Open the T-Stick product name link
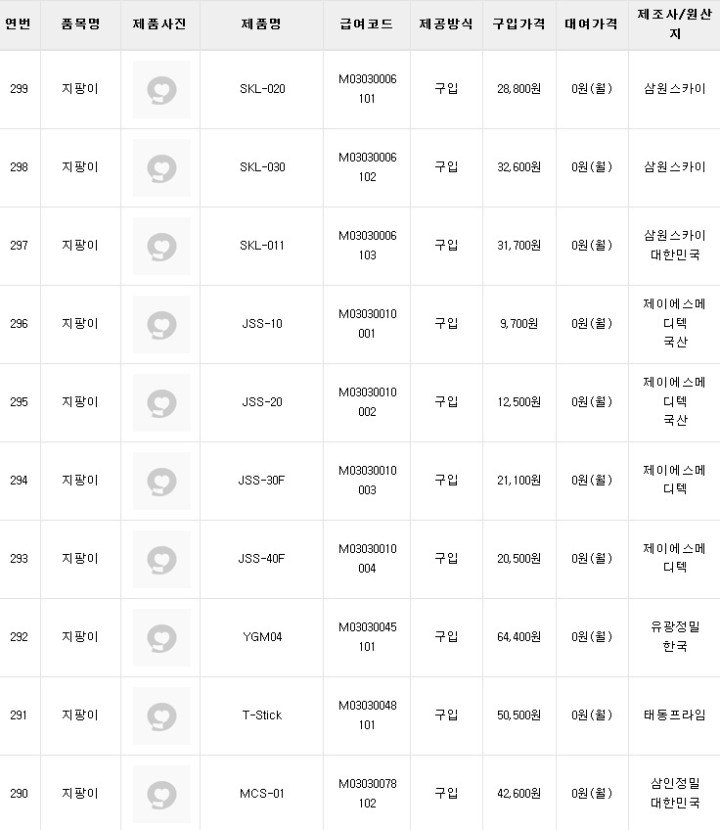This screenshot has height=830, width=720. click(262, 715)
